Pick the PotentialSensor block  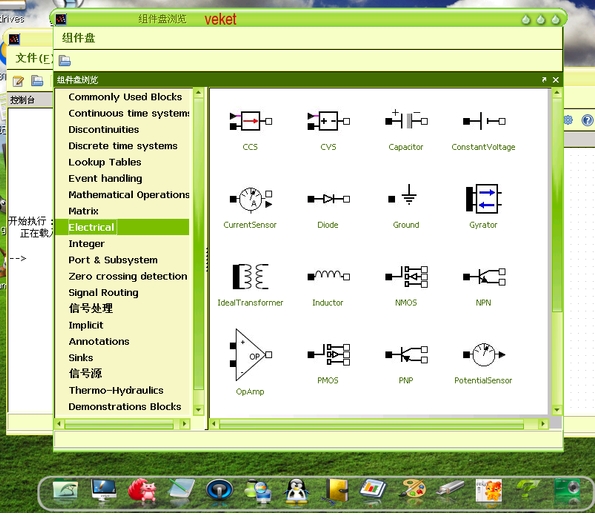[x=483, y=355]
